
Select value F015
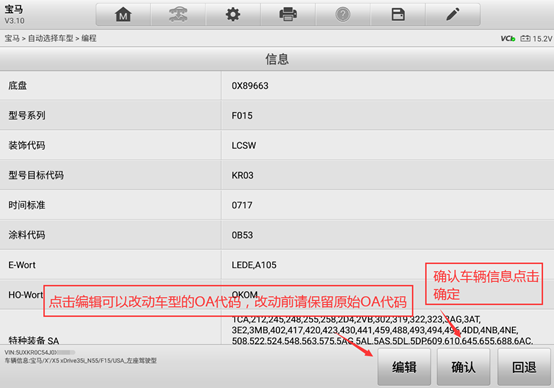(242, 116)
